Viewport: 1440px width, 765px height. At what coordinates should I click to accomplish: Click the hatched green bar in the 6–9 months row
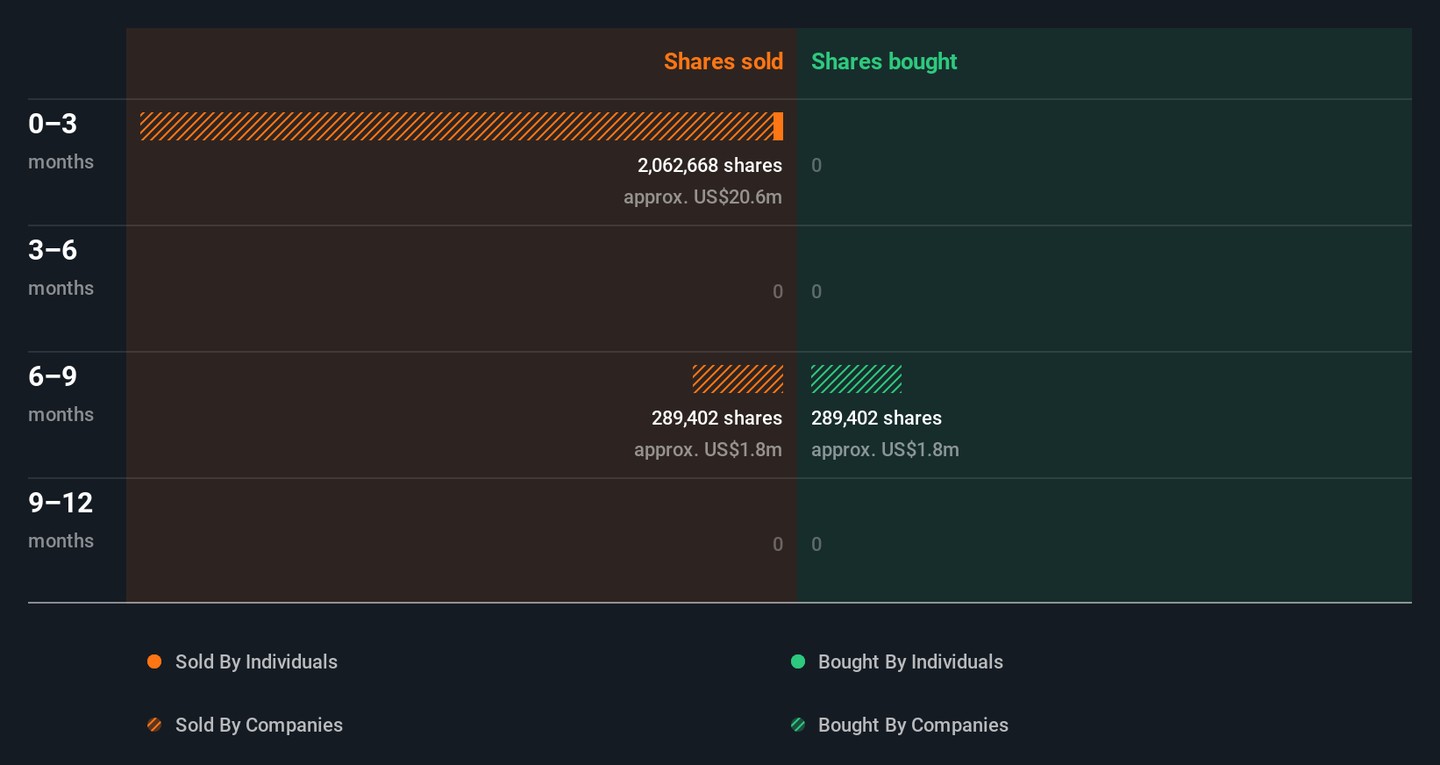856,379
